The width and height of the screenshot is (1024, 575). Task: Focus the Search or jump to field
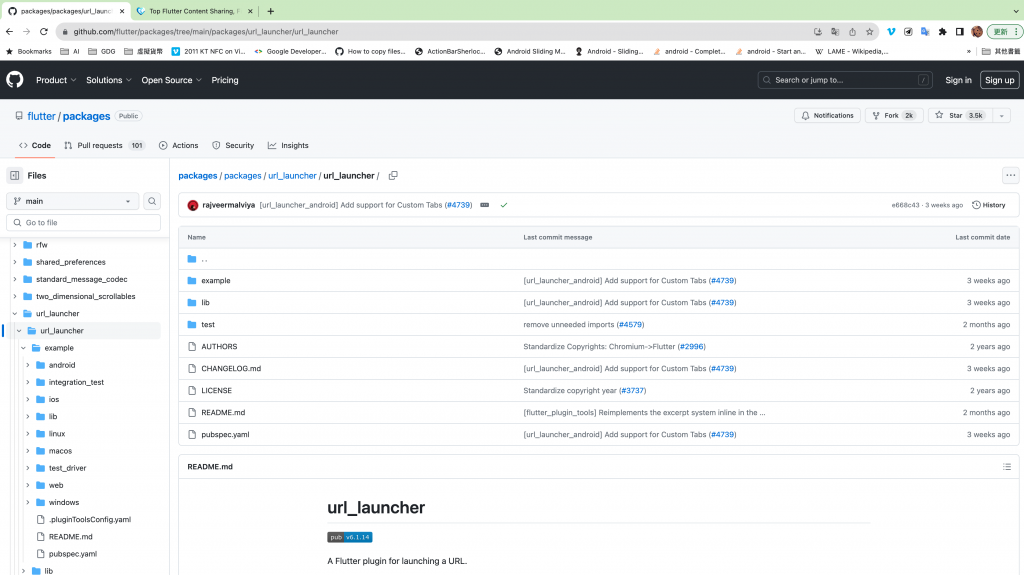[844, 80]
